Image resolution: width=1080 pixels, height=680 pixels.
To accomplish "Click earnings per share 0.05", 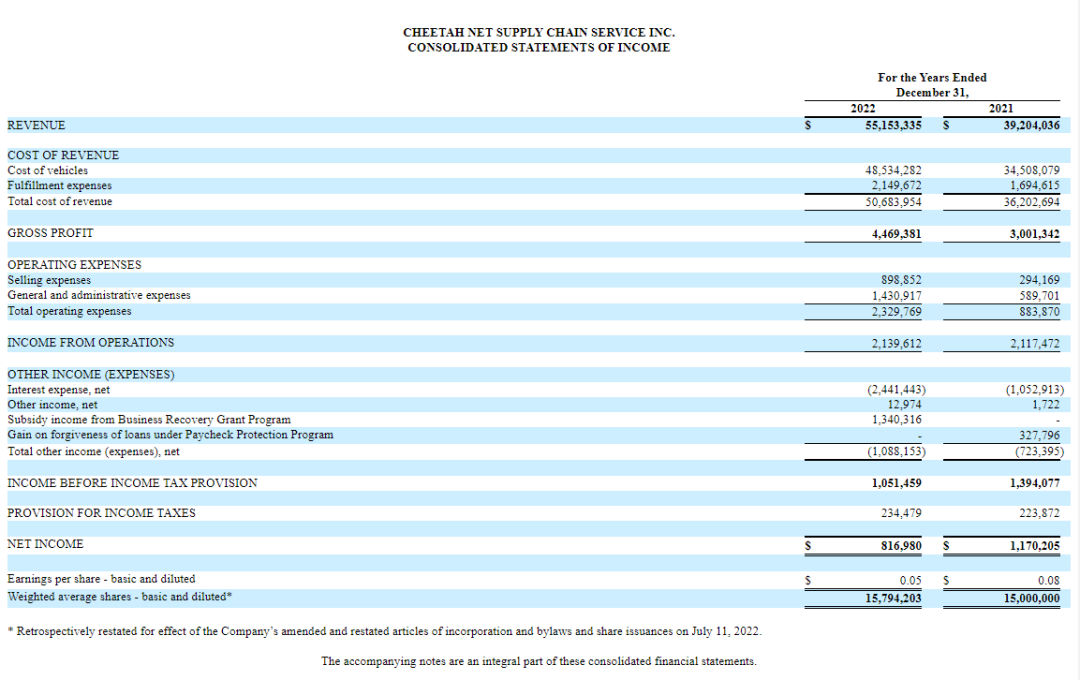I will click(x=911, y=580).
